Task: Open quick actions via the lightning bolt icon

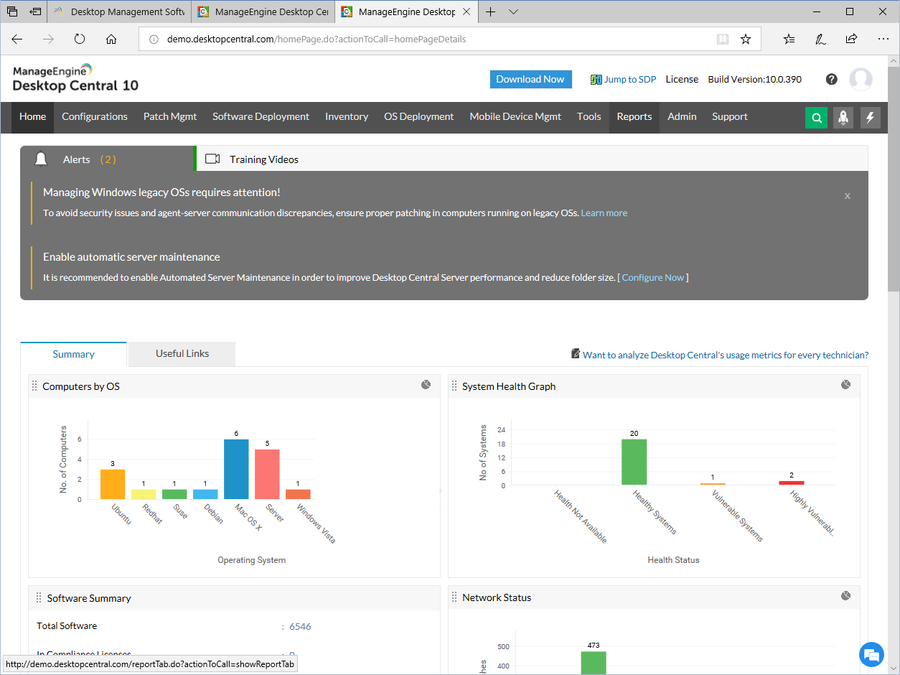Action: (x=869, y=117)
